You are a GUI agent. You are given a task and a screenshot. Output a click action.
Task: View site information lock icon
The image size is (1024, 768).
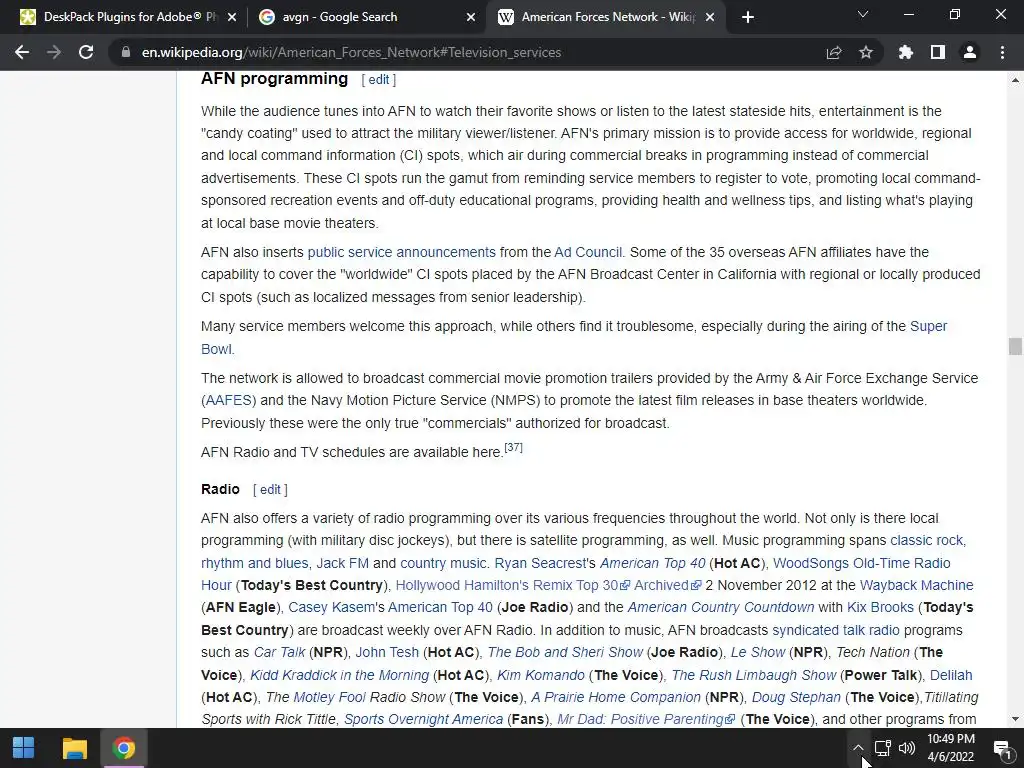(126, 52)
